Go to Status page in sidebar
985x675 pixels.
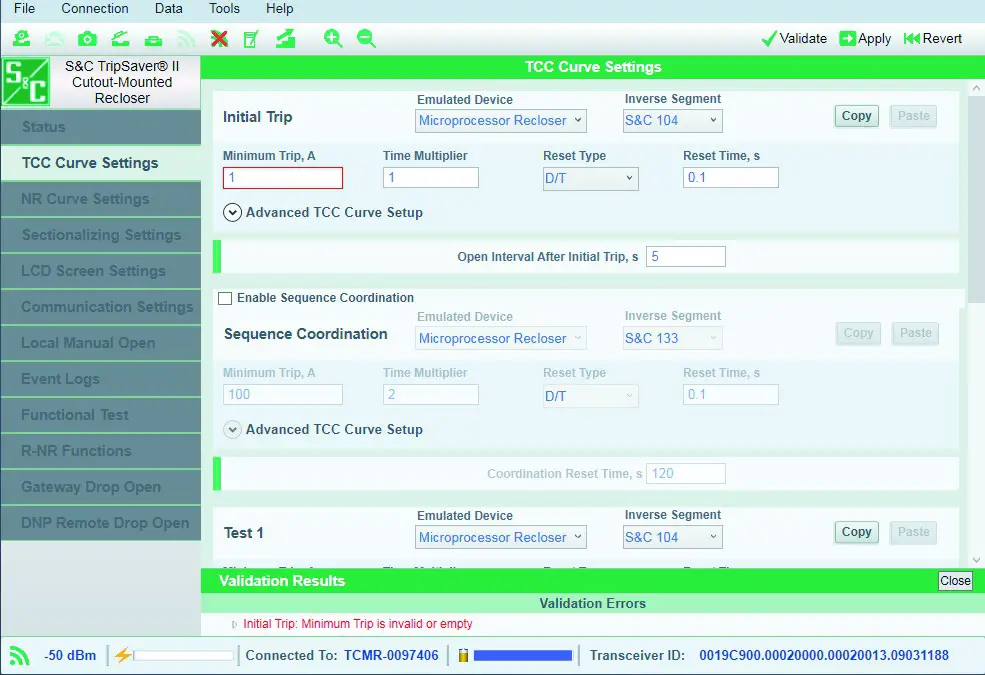[101, 127]
